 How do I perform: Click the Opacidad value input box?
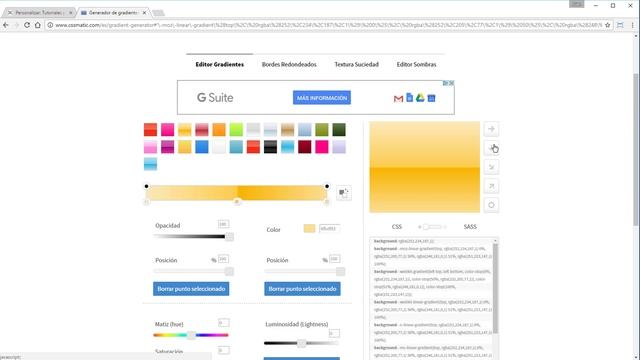tap(223, 224)
